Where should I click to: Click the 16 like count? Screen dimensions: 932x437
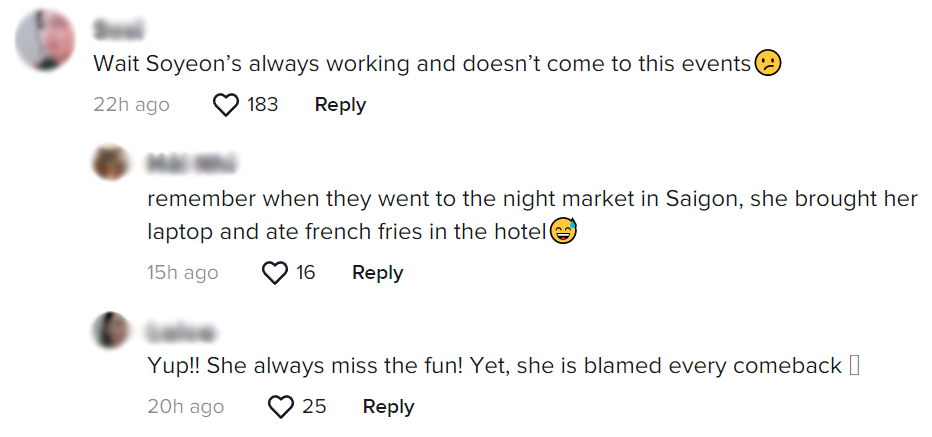[305, 273]
